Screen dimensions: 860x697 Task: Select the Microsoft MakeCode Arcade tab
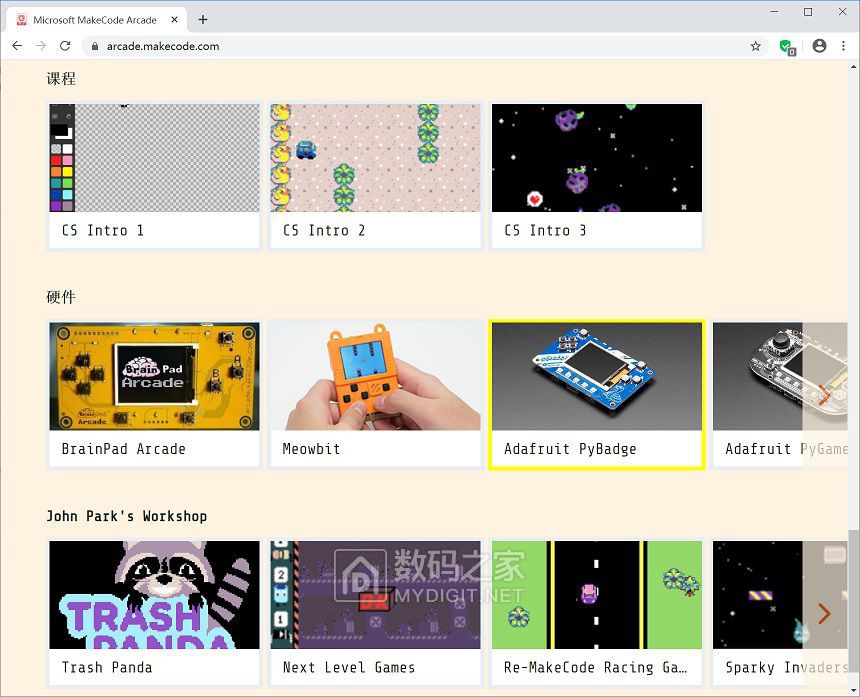tap(95, 20)
